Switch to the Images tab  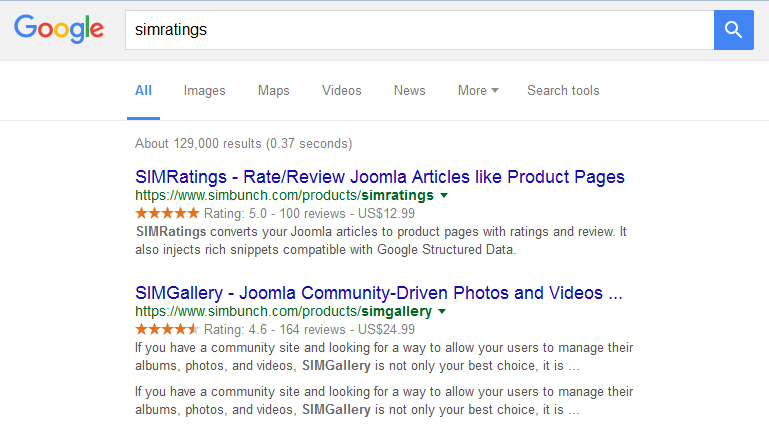tap(205, 91)
